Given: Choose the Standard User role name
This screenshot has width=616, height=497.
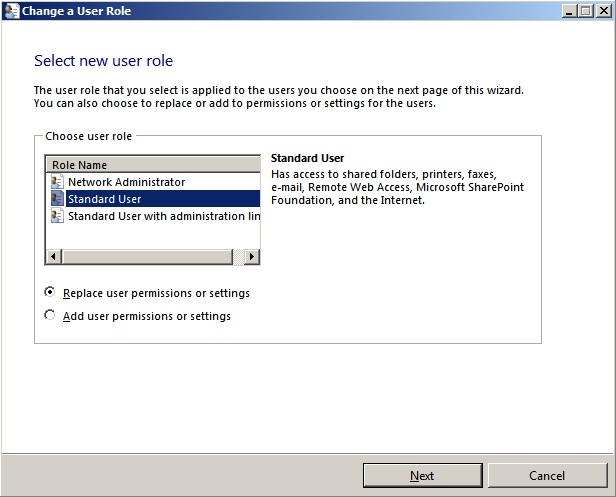Looking at the screenshot, I should point(104,199).
